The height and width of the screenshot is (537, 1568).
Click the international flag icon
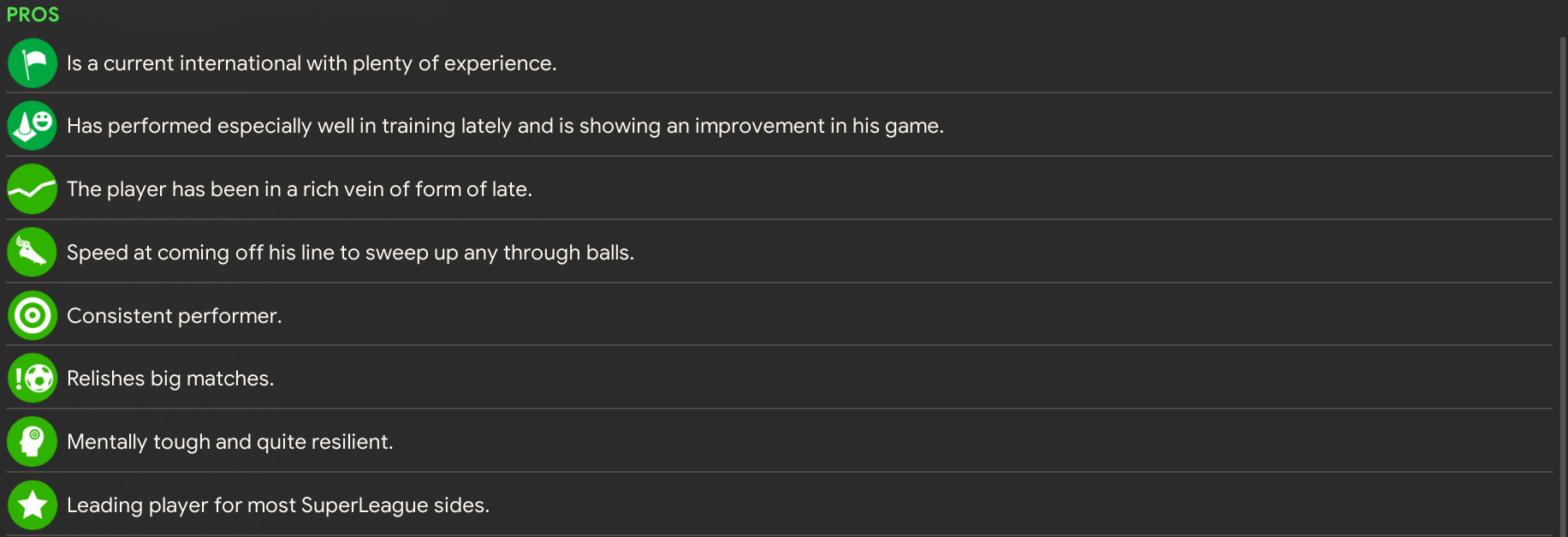pos(33,63)
